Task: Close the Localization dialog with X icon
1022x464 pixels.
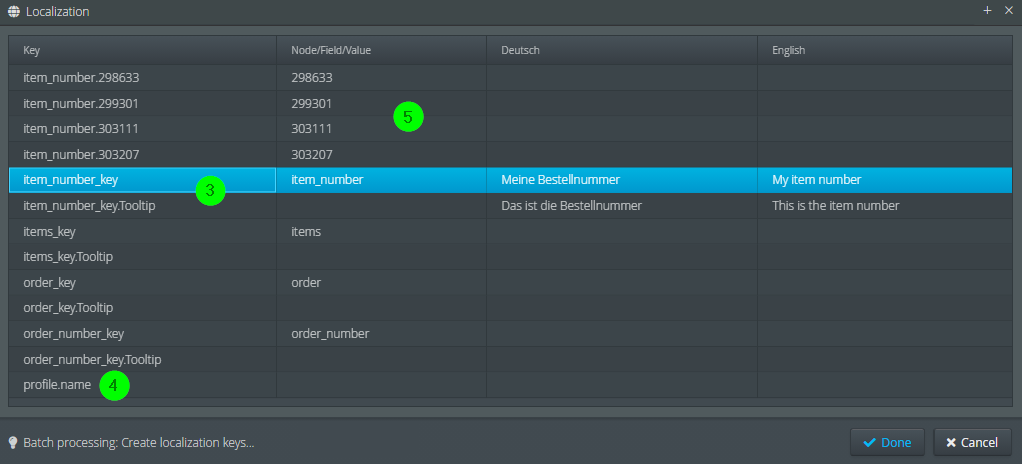Action: point(1008,10)
